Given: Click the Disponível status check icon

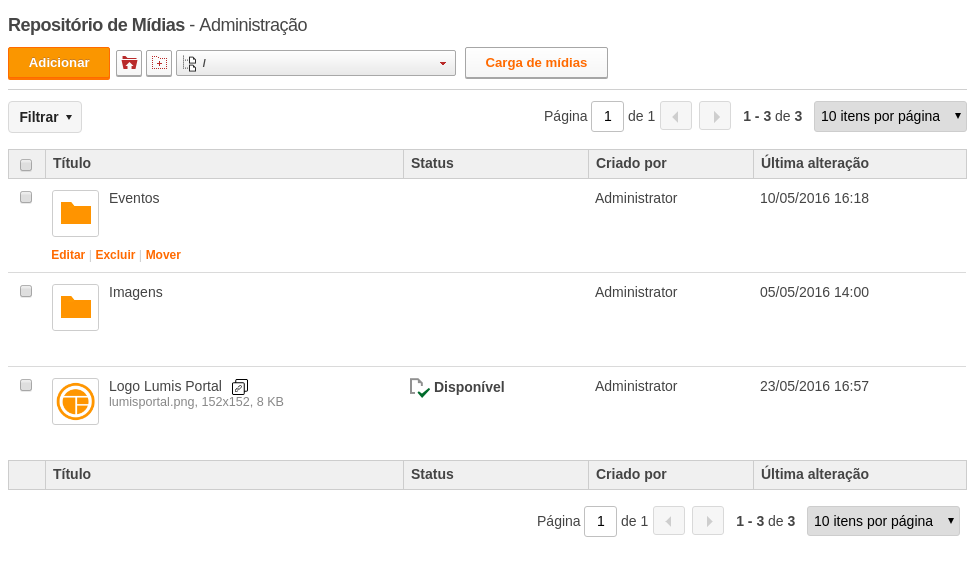Looking at the screenshot, I should point(419,387).
